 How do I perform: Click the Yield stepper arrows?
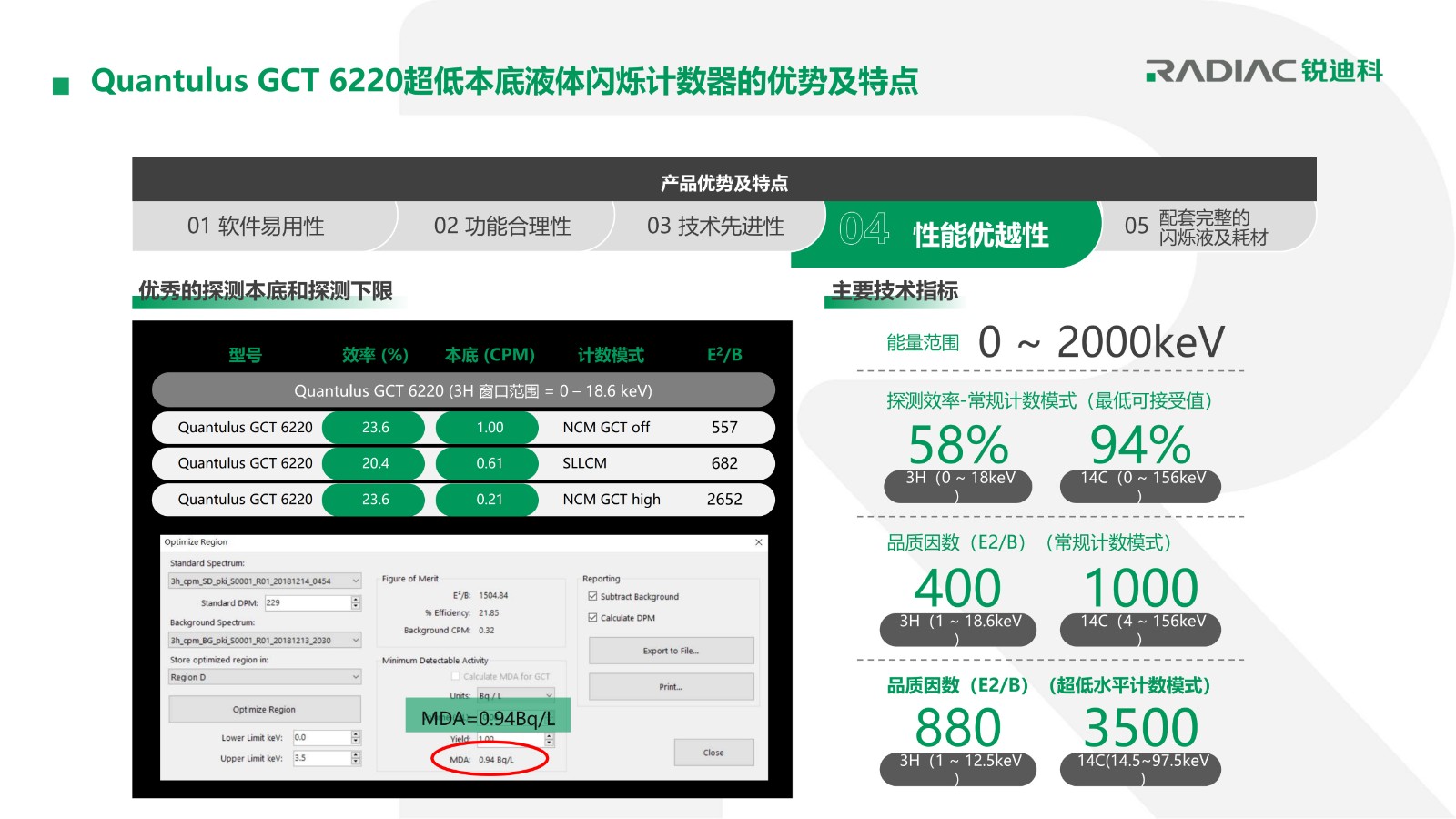coord(550,740)
